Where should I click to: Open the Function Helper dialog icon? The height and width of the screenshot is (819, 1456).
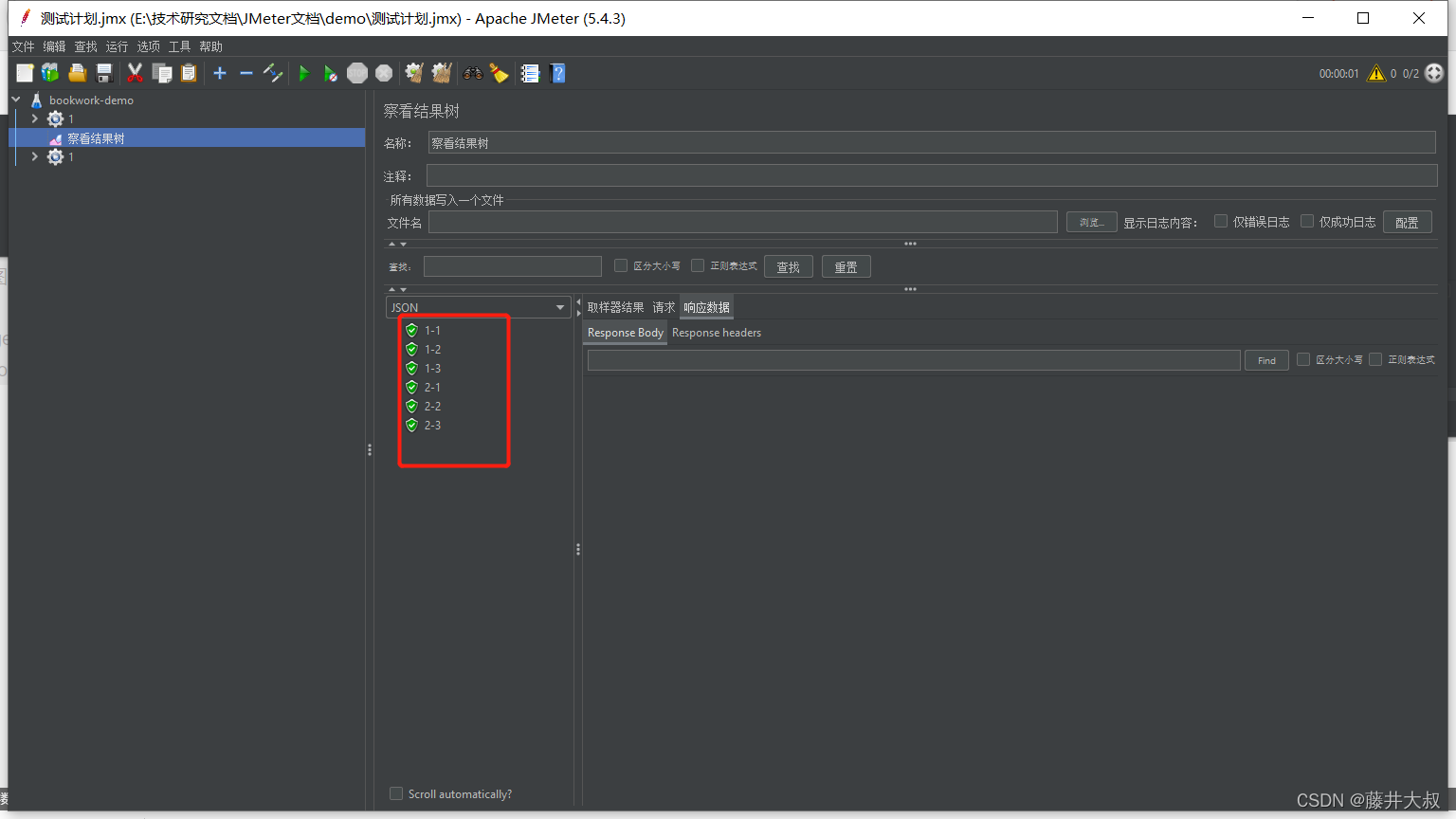pos(530,73)
